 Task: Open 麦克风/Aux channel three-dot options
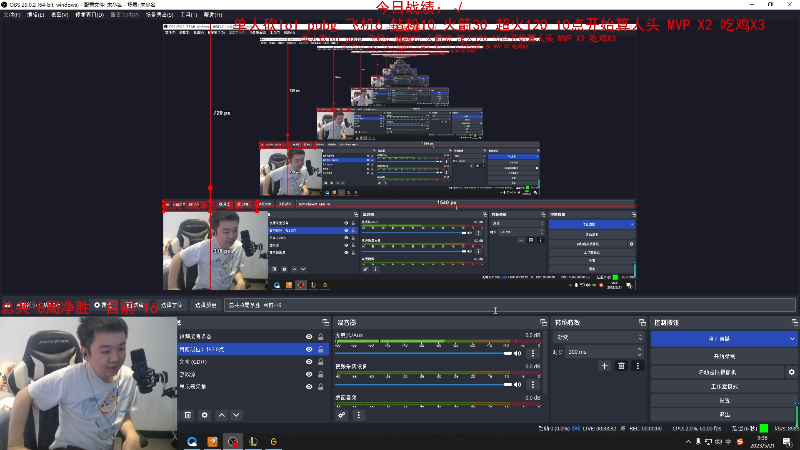[x=533, y=353]
